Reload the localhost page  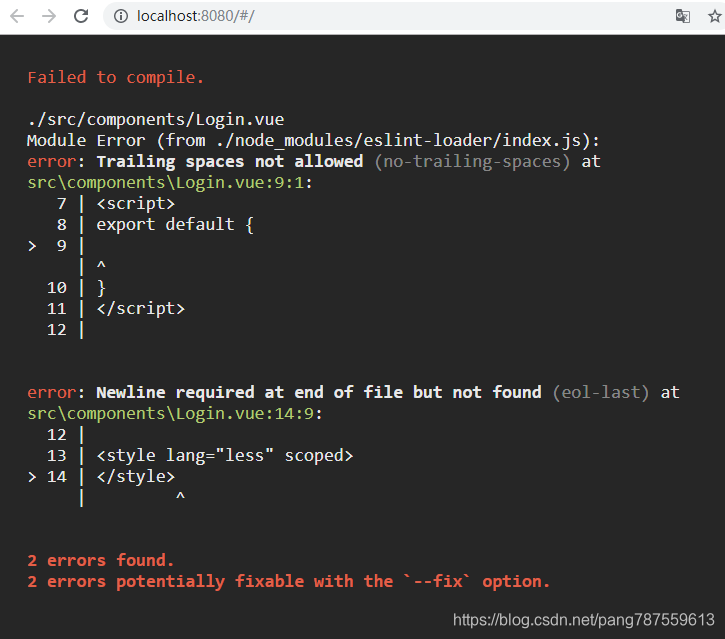tap(81, 16)
